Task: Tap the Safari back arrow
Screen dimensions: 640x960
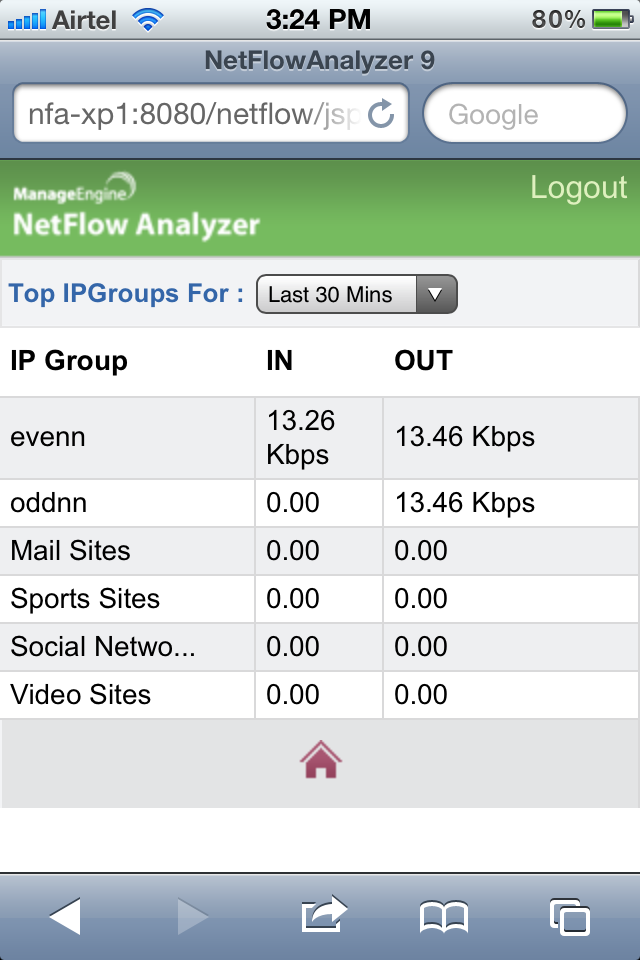Action: [65, 917]
